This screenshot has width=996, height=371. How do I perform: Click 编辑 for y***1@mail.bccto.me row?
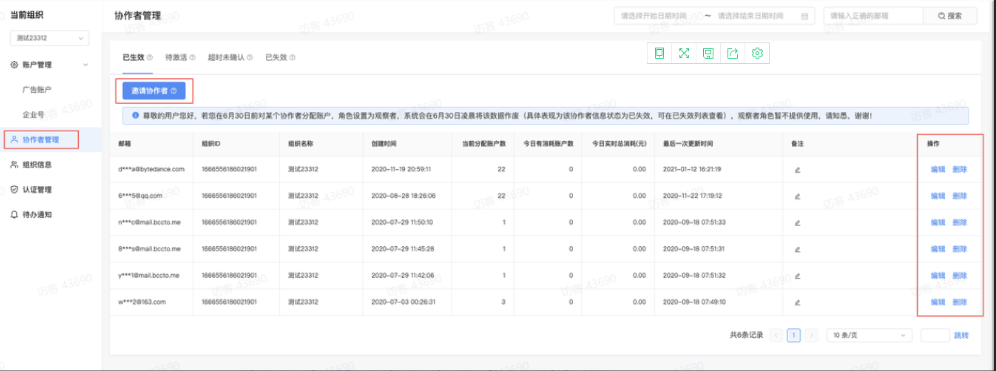pos(938,276)
